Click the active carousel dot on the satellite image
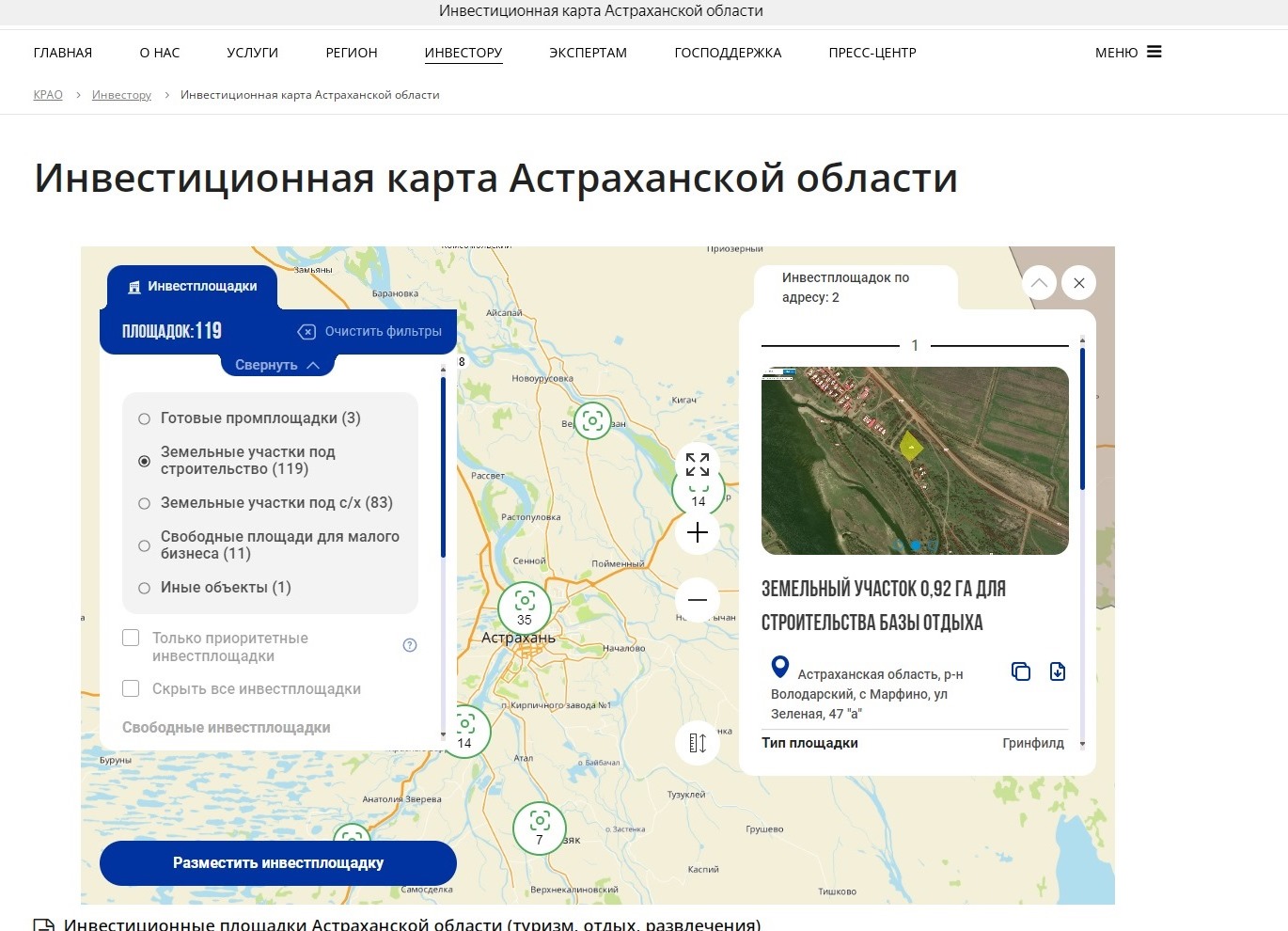 915,545
